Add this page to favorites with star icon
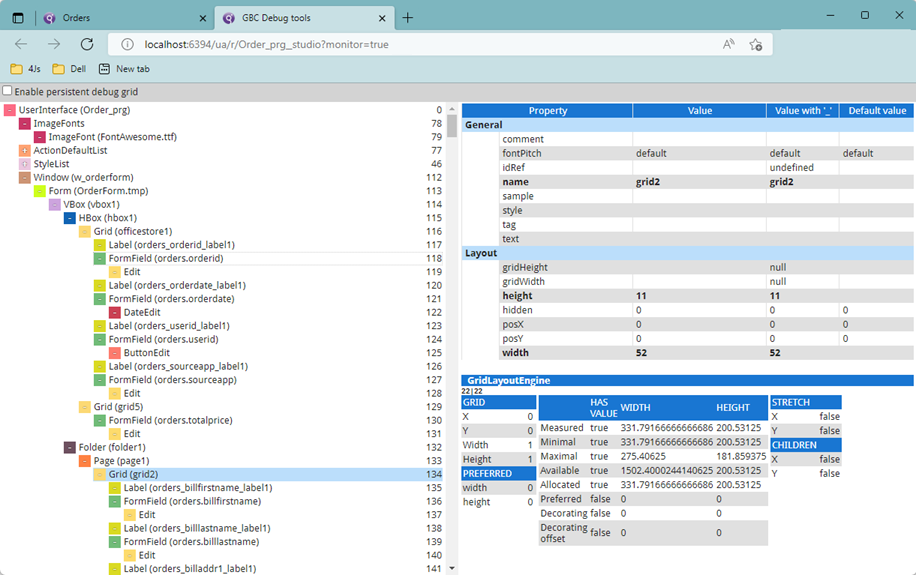Viewport: 916px width, 575px height. [x=756, y=44]
